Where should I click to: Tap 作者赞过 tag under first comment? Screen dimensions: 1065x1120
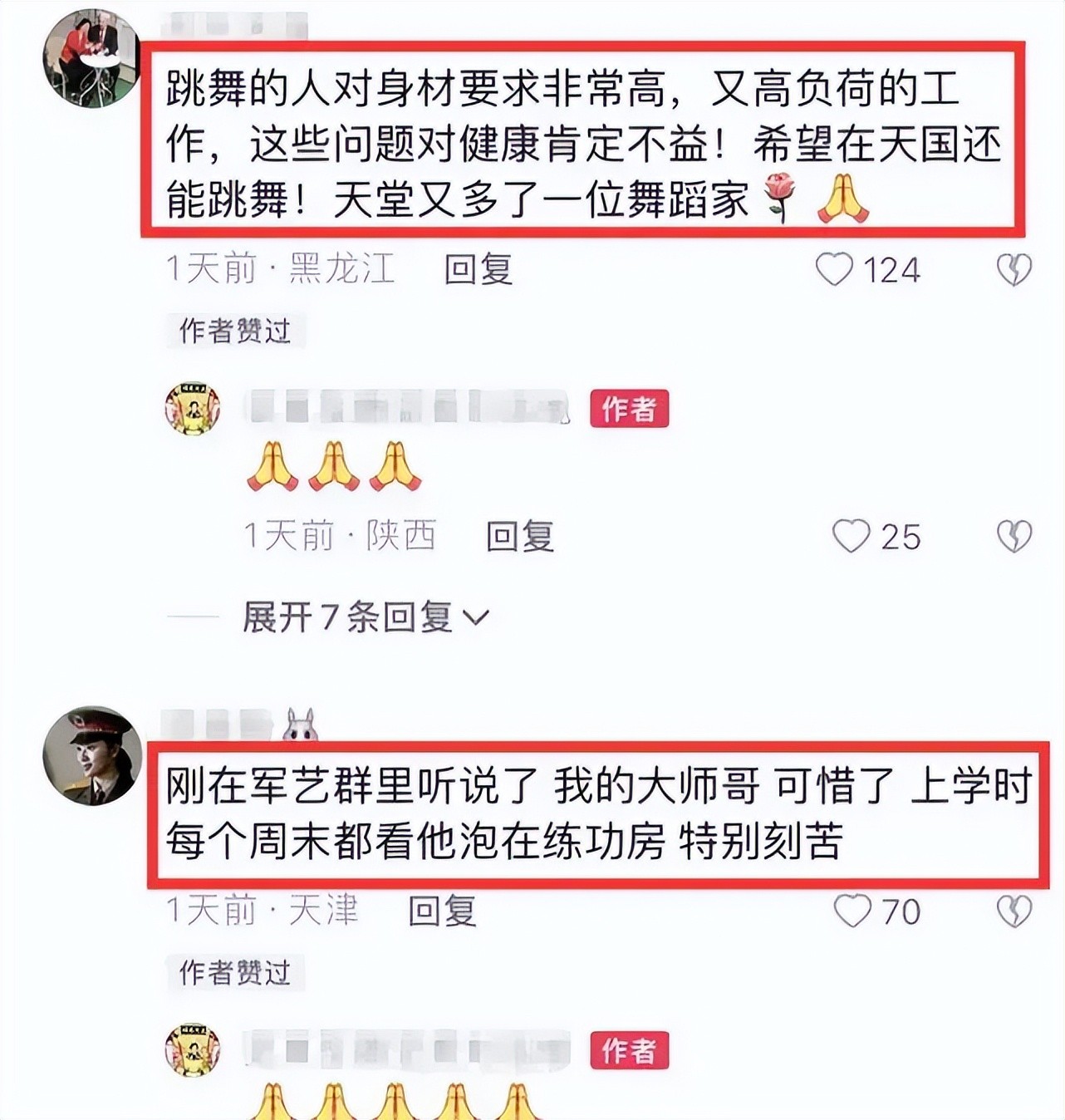(x=235, y=331)
